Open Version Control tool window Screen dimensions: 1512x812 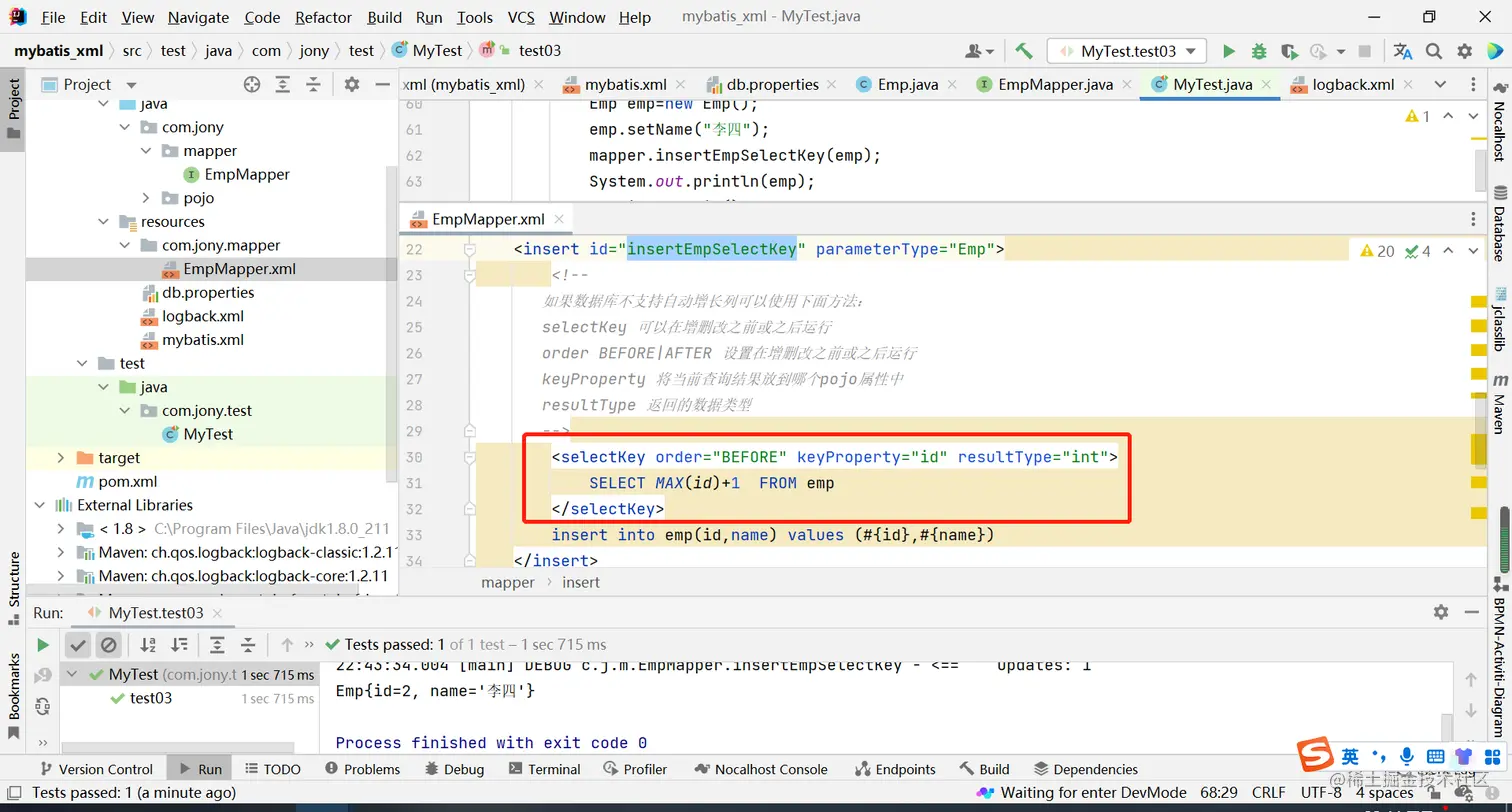point(96,769)
